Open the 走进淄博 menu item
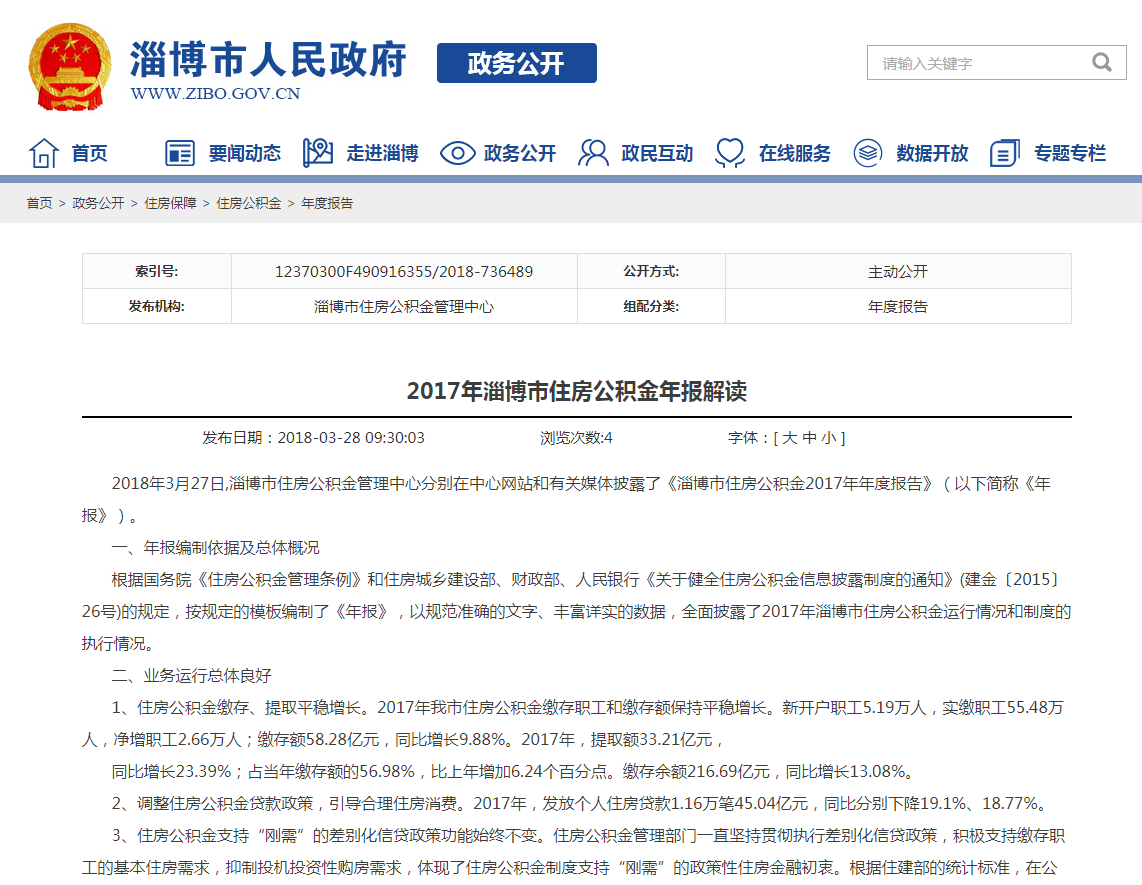The image size is (1142, 885). 382,154
